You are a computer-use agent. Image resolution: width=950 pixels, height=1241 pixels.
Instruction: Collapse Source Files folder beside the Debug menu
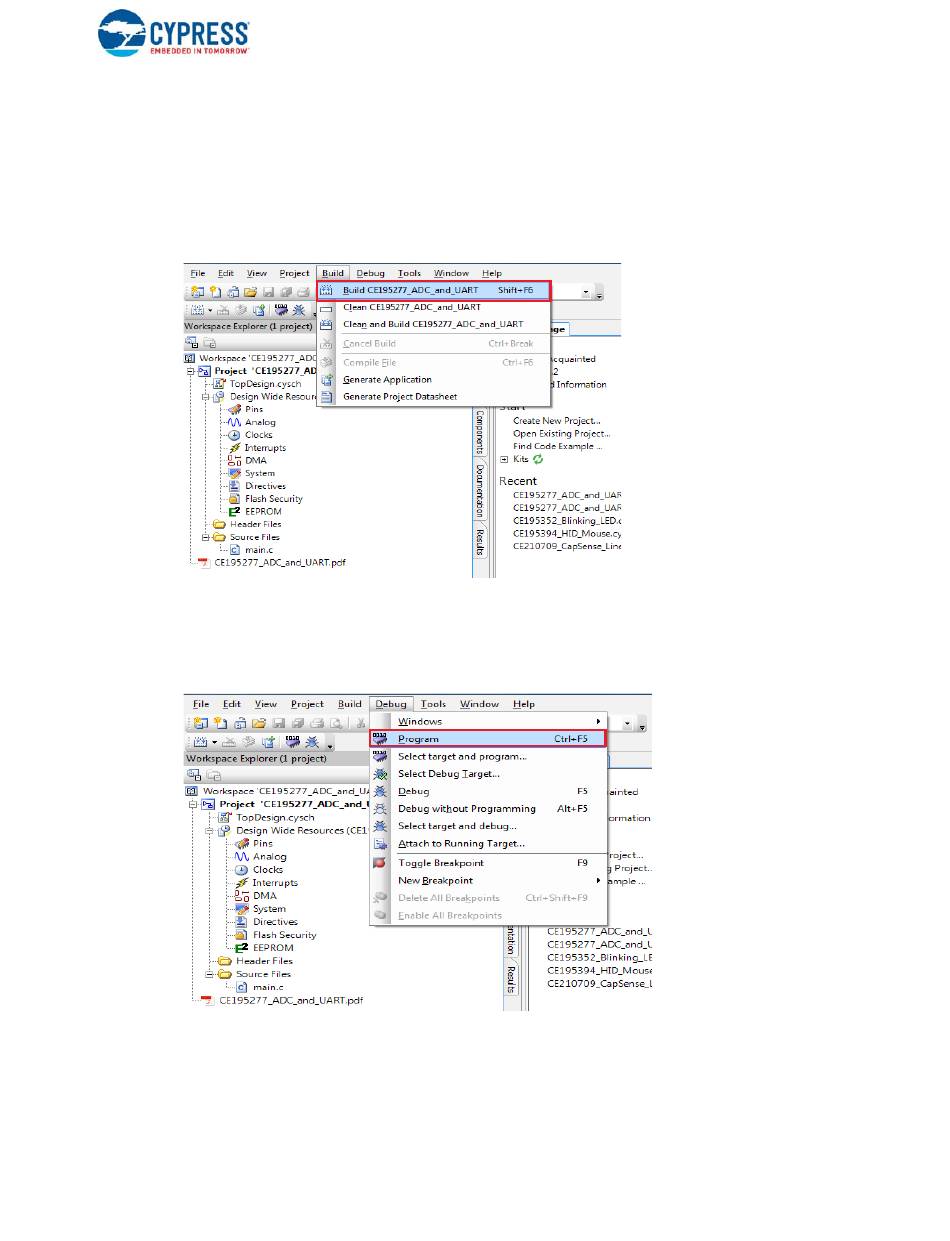coord(210,974)
